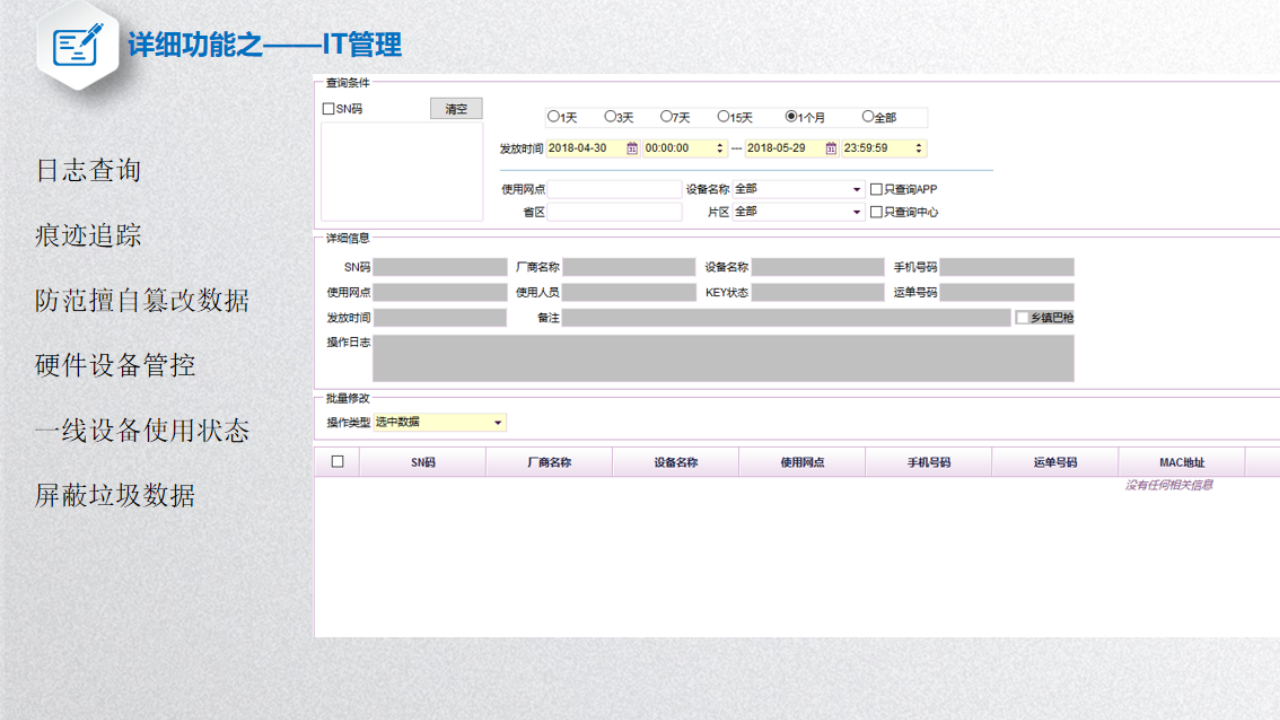1280x720 pixels.
Task: Check the 乡镇巴枪 option
Action: pyautogui.click(x=1022, y=318)
